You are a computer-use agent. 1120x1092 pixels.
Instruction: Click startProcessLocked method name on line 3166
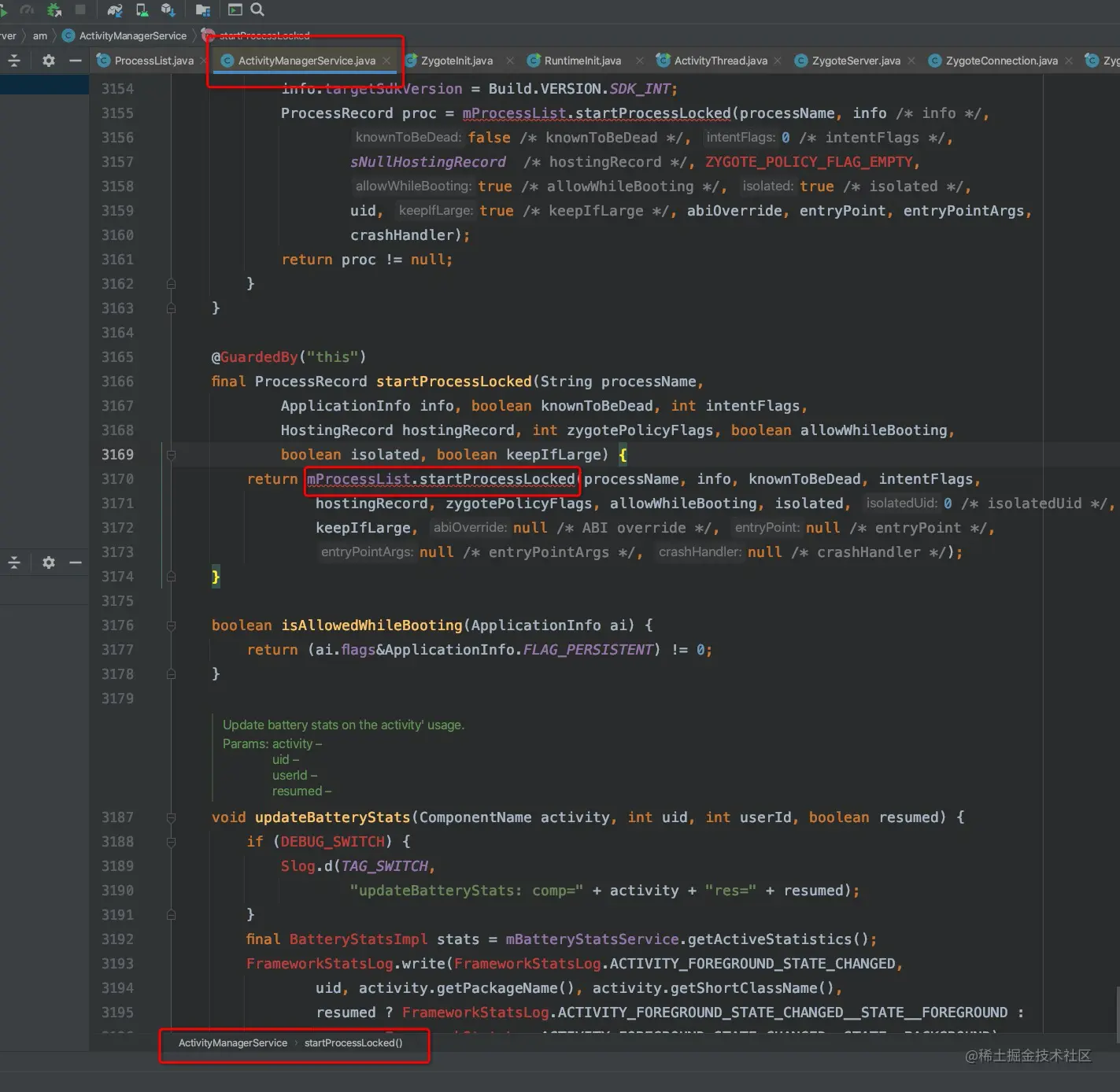(x=454, y=382)
